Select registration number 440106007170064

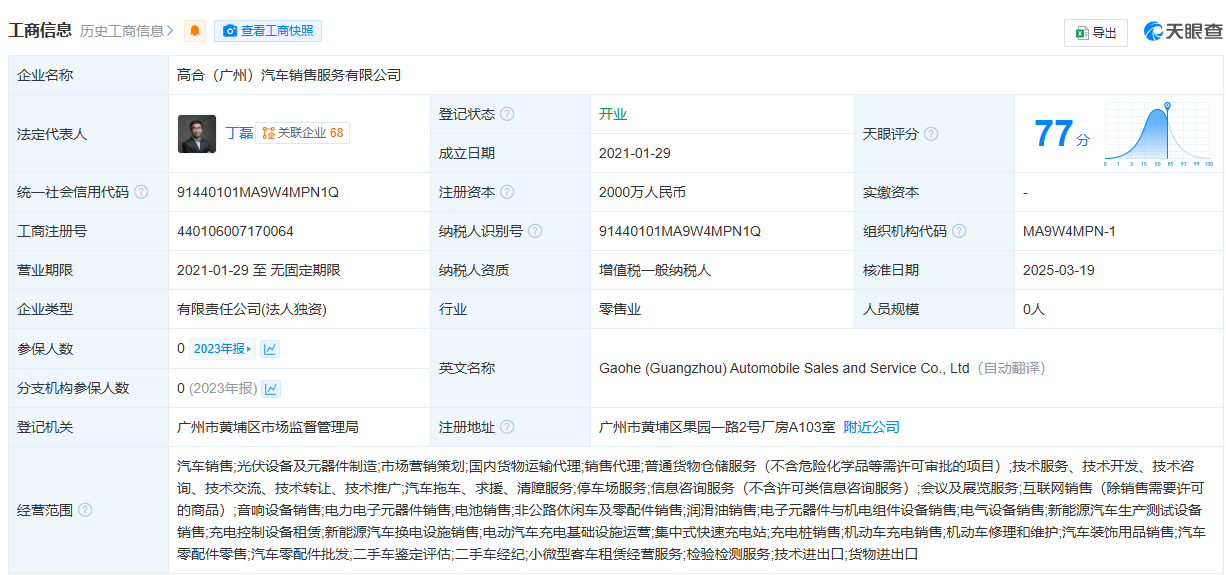pos(235,231)
